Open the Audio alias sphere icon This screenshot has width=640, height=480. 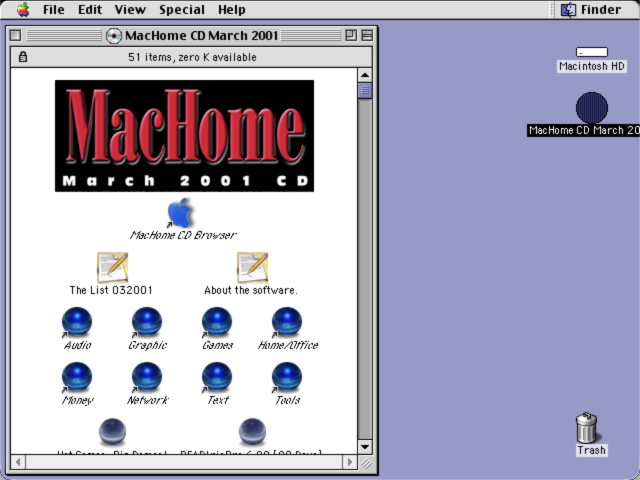pyautogui.click(x=77, y=322)
